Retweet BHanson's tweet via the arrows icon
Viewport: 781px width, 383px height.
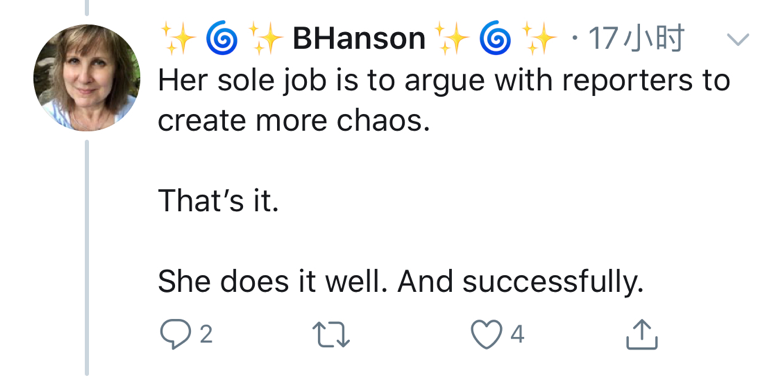click(x=331, y=334)
